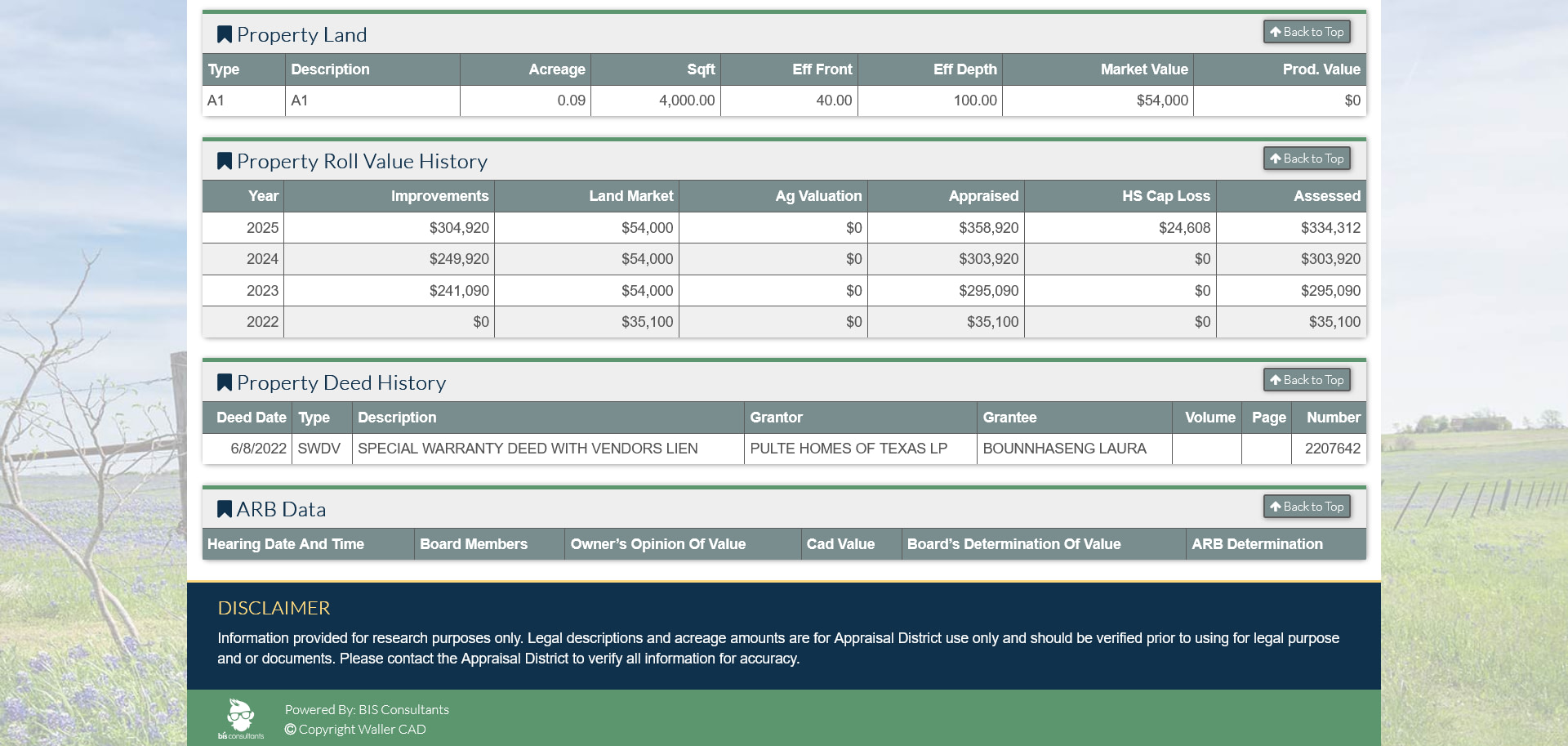Viewport: 1568px width, 746px height.
Task: Click the Prod. Value column header
Action: (x=1280, y=69)
